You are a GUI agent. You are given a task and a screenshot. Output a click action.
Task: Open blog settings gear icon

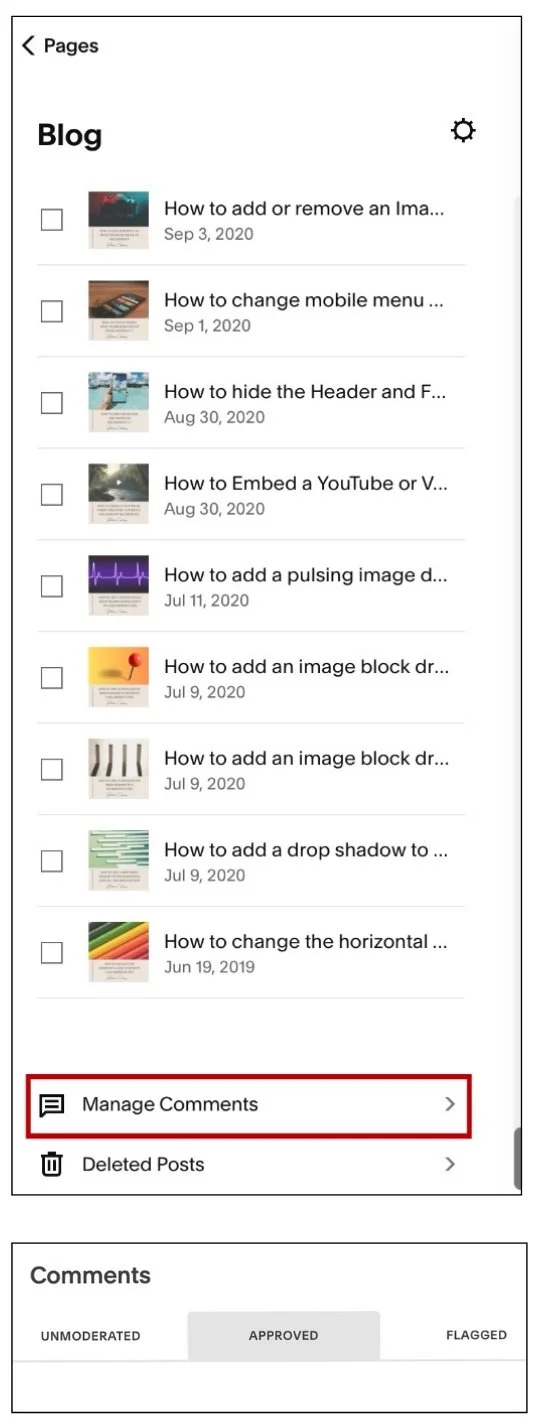pyautogui.click(x=463, y=131)
